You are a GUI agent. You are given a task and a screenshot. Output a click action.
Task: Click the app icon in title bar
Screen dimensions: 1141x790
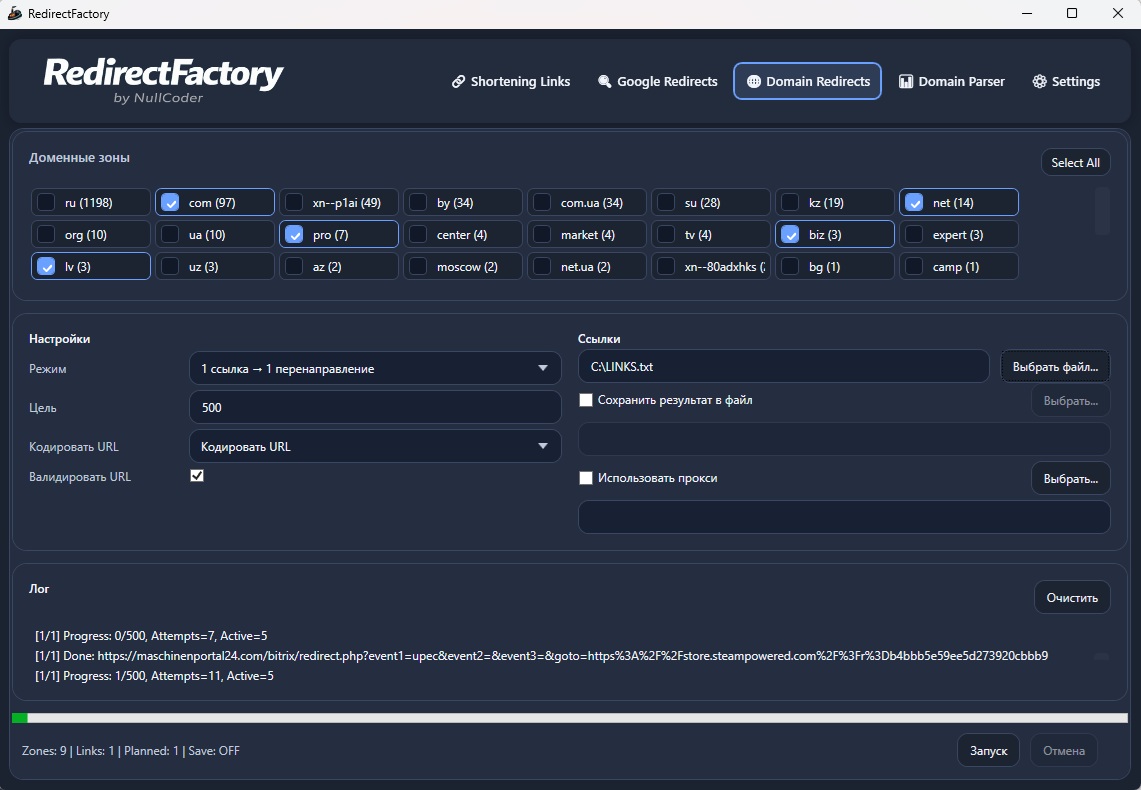[14, 14]
